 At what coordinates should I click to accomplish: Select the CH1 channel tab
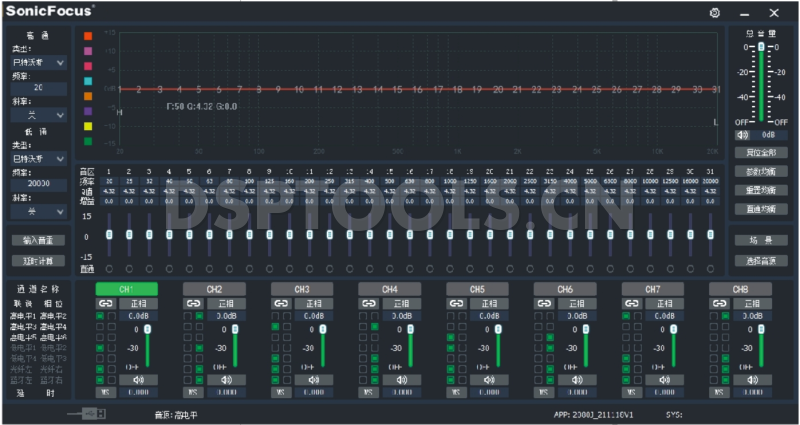click(x=127, y=289)
